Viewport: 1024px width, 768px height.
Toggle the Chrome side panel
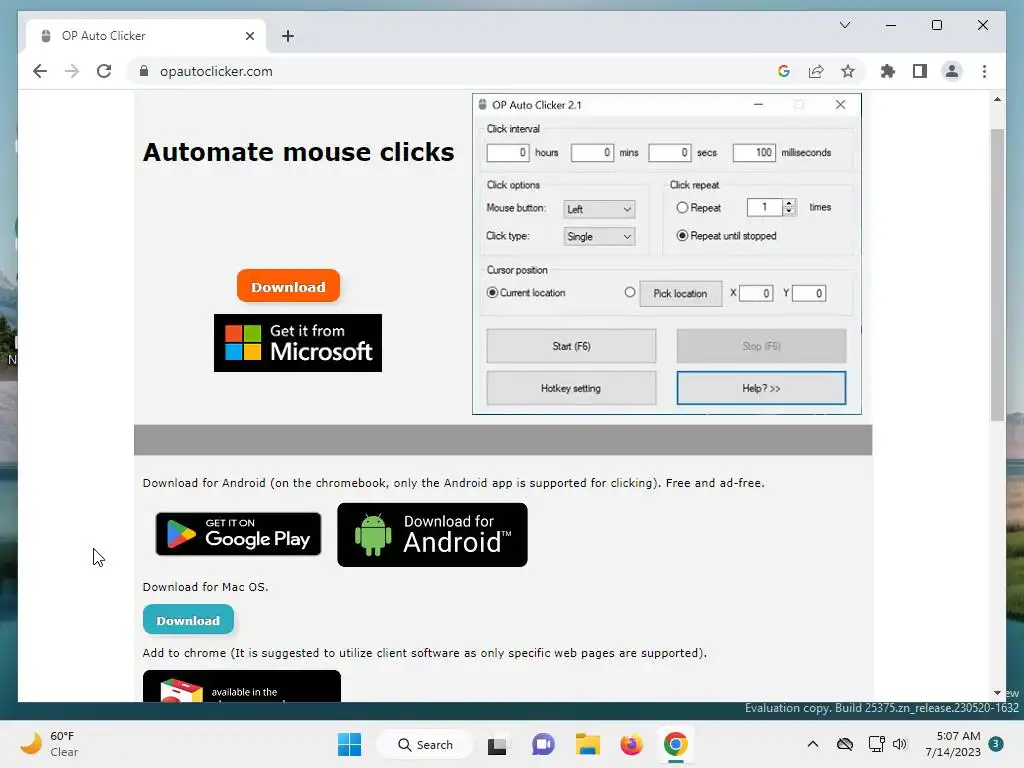920,71
